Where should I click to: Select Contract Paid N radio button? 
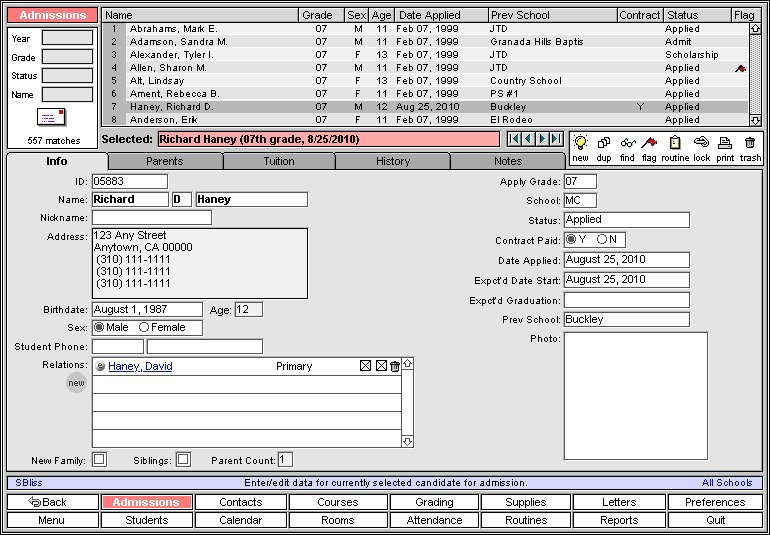click(x=602, y=239)
